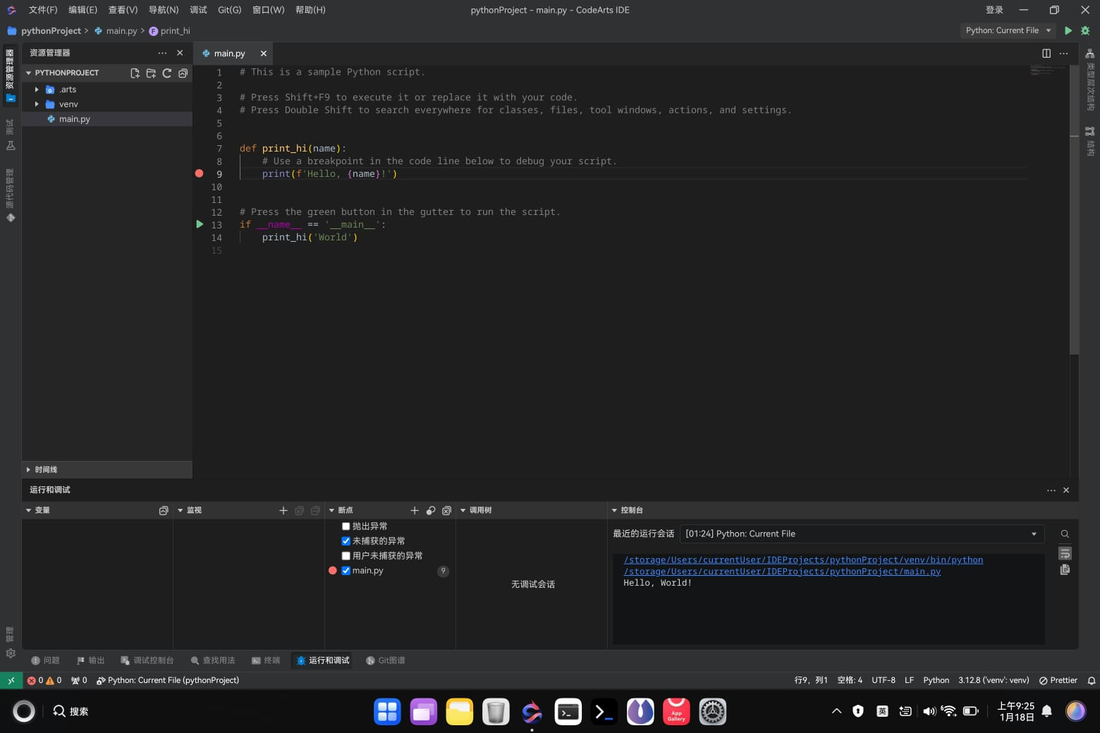Expand the venv folder
The width and height of the screenshot is (1100, 733).
37,103
